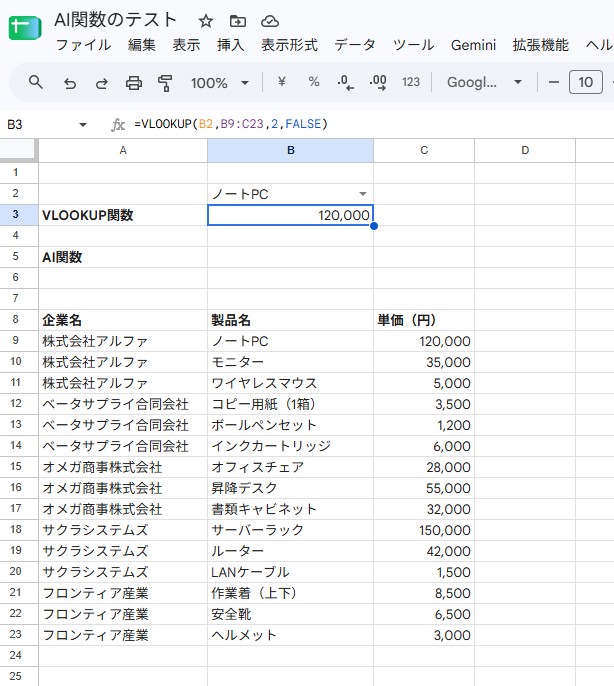Apply yen currency format

click(282, 82)
